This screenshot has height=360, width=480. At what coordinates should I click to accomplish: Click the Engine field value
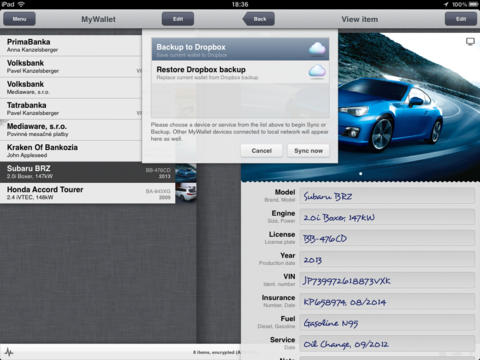[387, 217]
